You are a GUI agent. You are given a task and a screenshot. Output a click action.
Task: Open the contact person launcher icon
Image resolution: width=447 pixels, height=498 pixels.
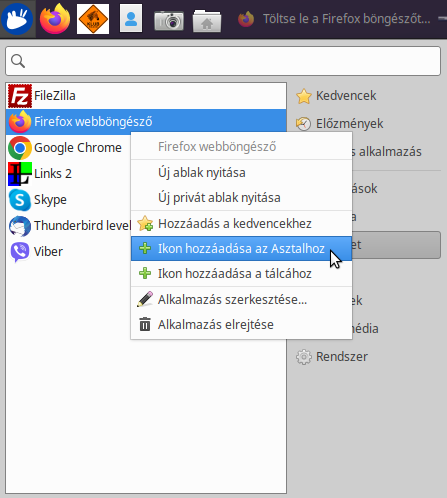pos(131,19)
